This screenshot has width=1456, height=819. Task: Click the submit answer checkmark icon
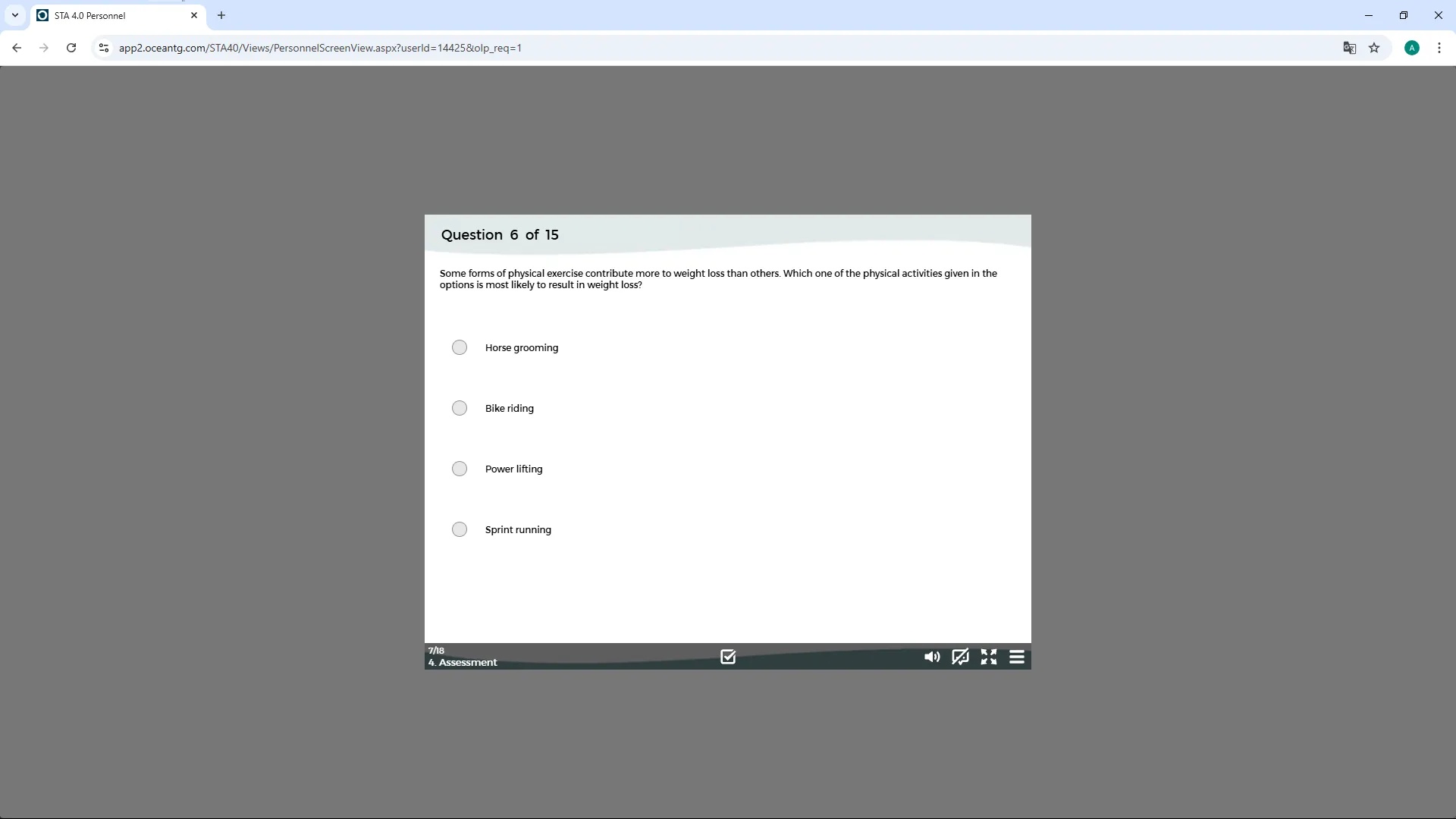pos(728,657)
